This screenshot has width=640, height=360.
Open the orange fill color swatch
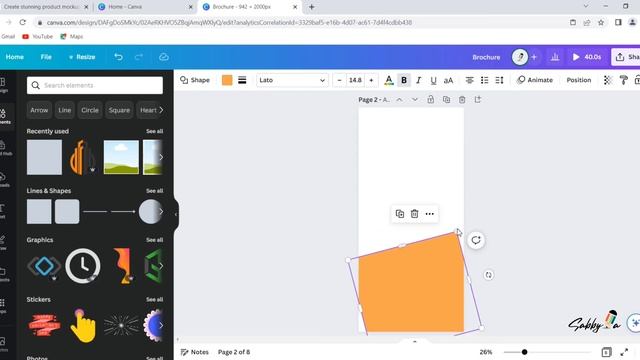(x=227, y=80)
